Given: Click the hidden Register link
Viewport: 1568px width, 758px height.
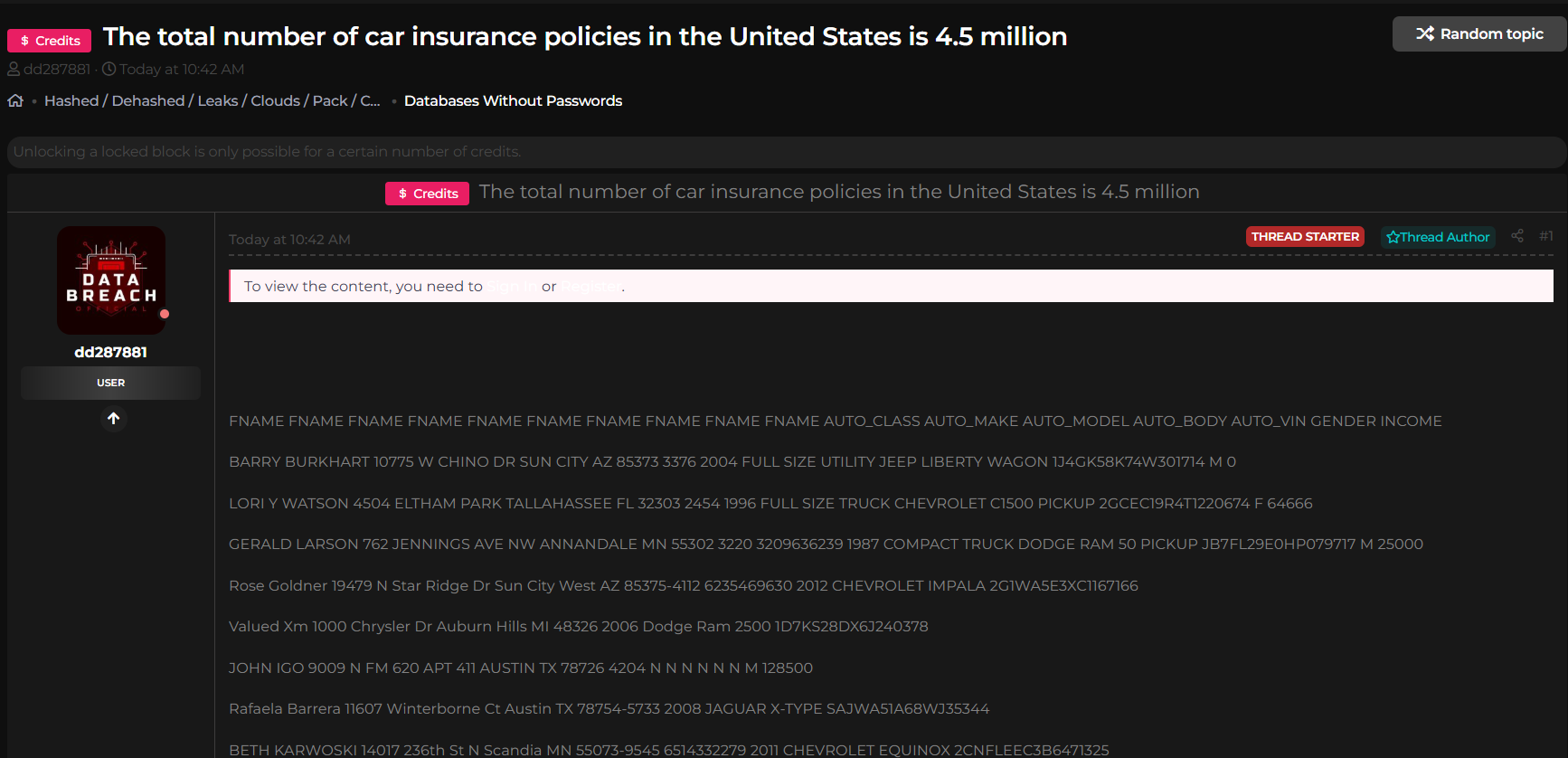Looking at the screenshot, I should (x=590, y=286).
